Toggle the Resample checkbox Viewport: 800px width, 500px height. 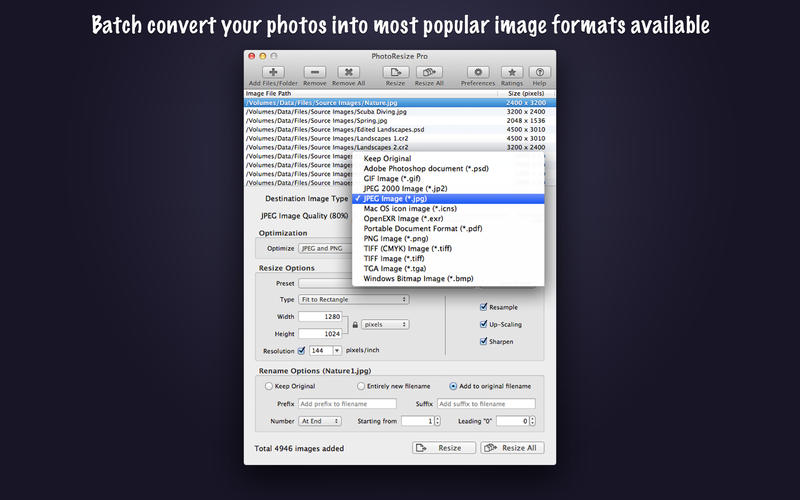(483, 307)
